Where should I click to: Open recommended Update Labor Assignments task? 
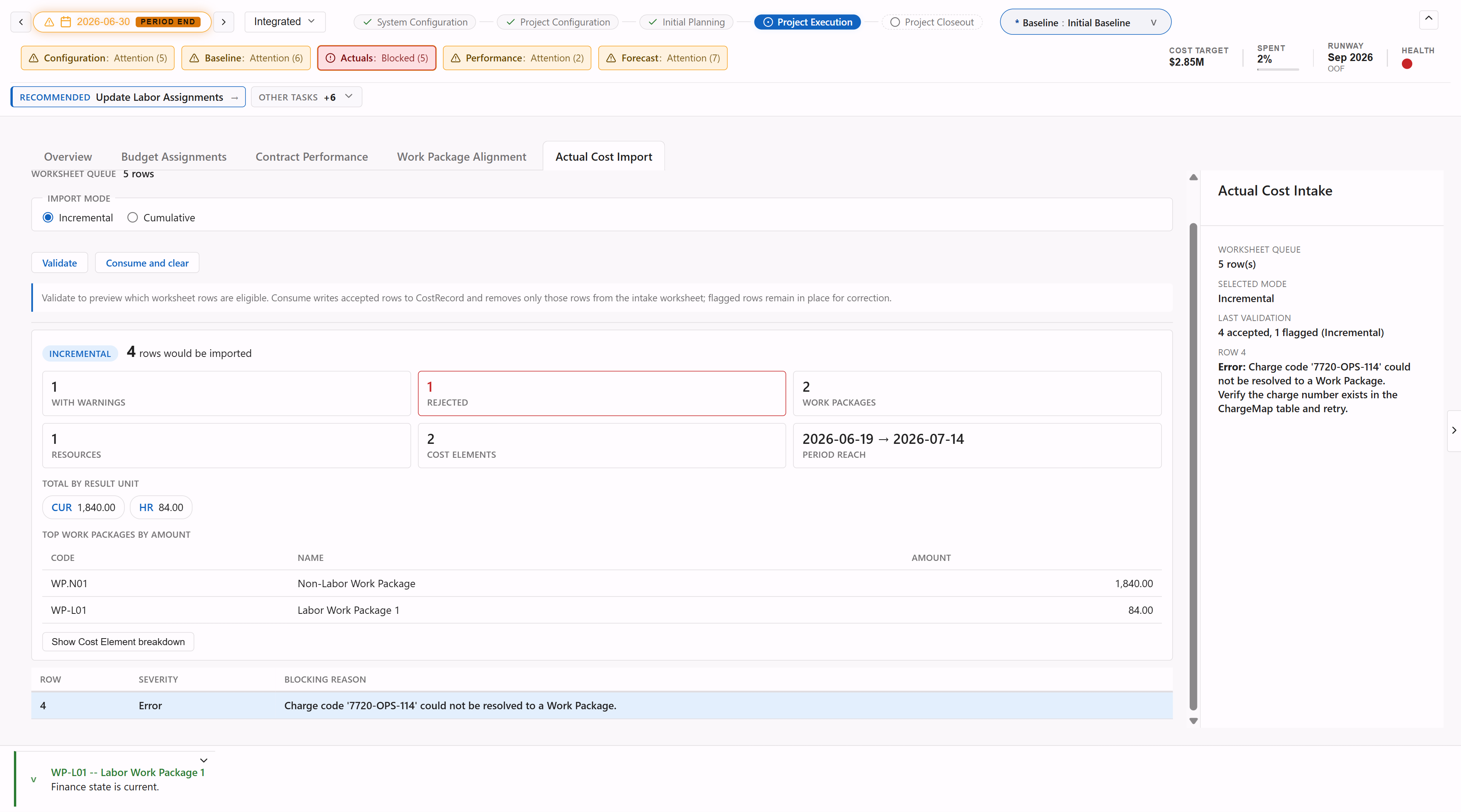[128, 97]
